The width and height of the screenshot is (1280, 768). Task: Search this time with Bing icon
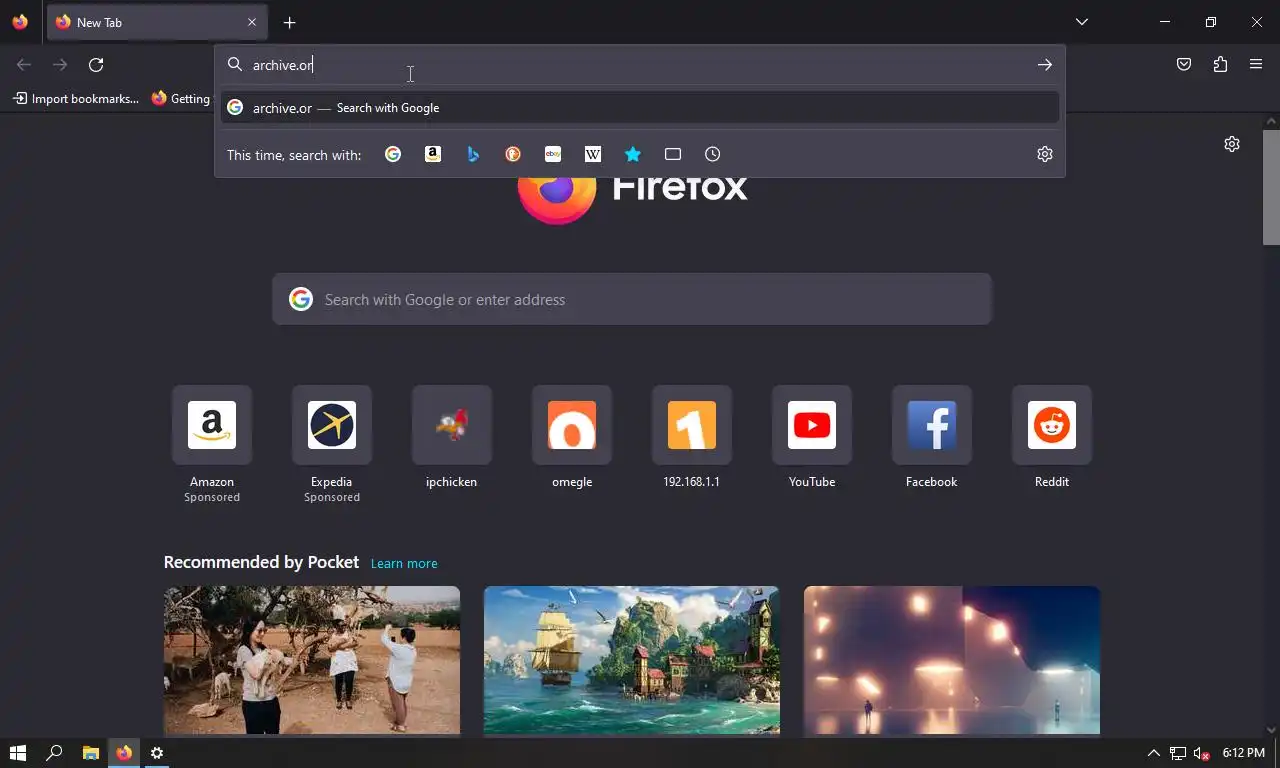(x=473, y=154)
